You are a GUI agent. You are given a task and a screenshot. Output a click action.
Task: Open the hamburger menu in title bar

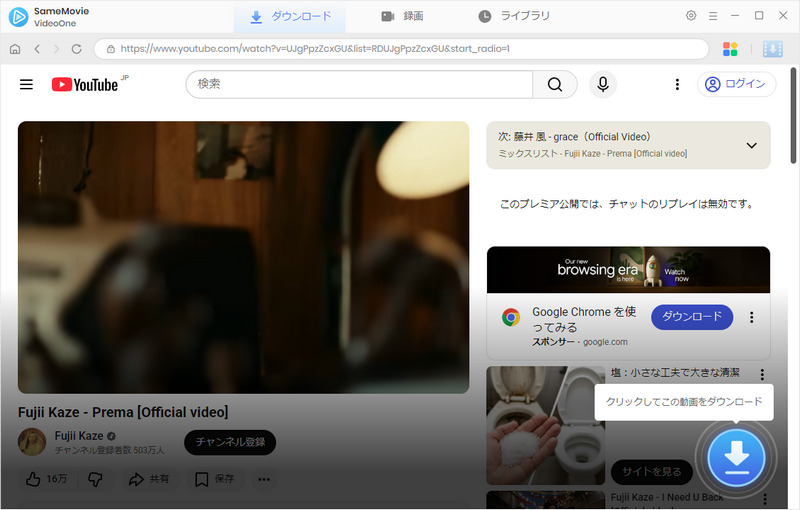coord(713,16)
